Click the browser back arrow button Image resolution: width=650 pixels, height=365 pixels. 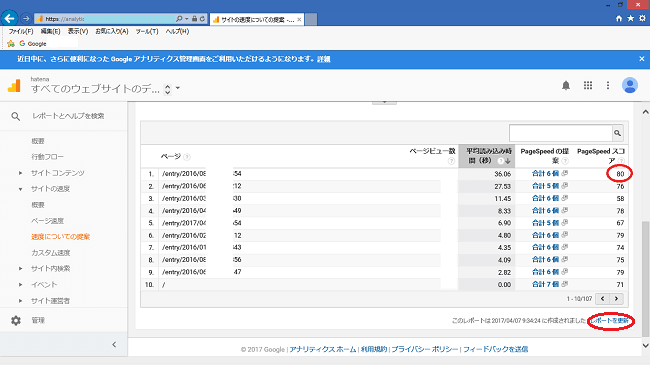pos(10,18)
